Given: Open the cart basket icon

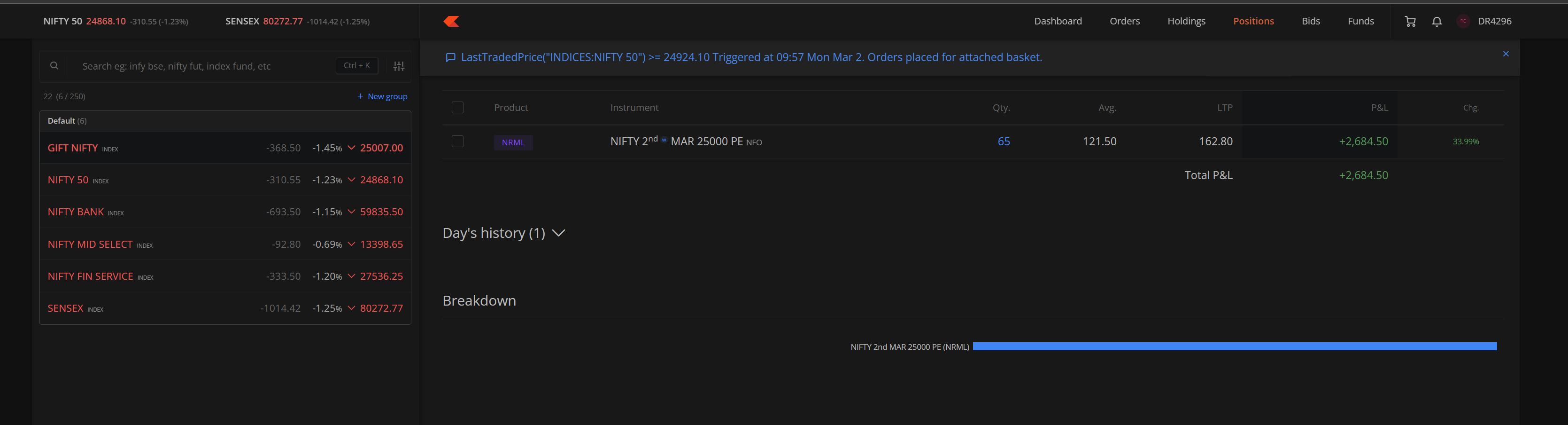Looking at the screenshot, I should tap(1410, 21).
